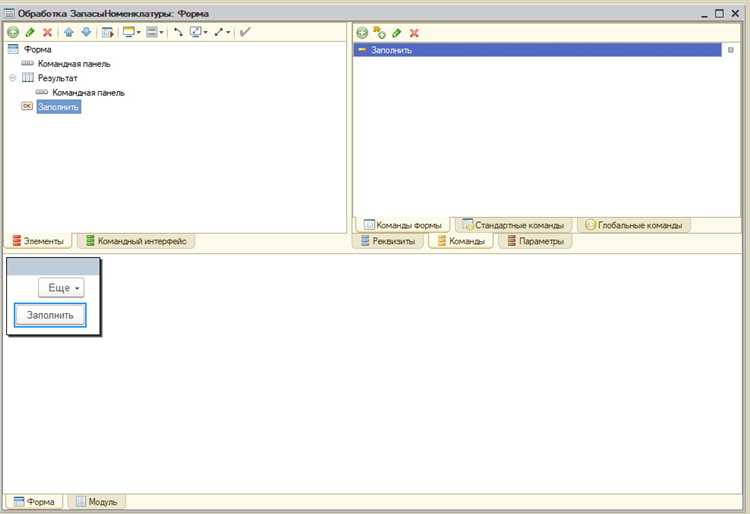
Task: Click green Add command icon in commands panel
Action: click(362, 33)
